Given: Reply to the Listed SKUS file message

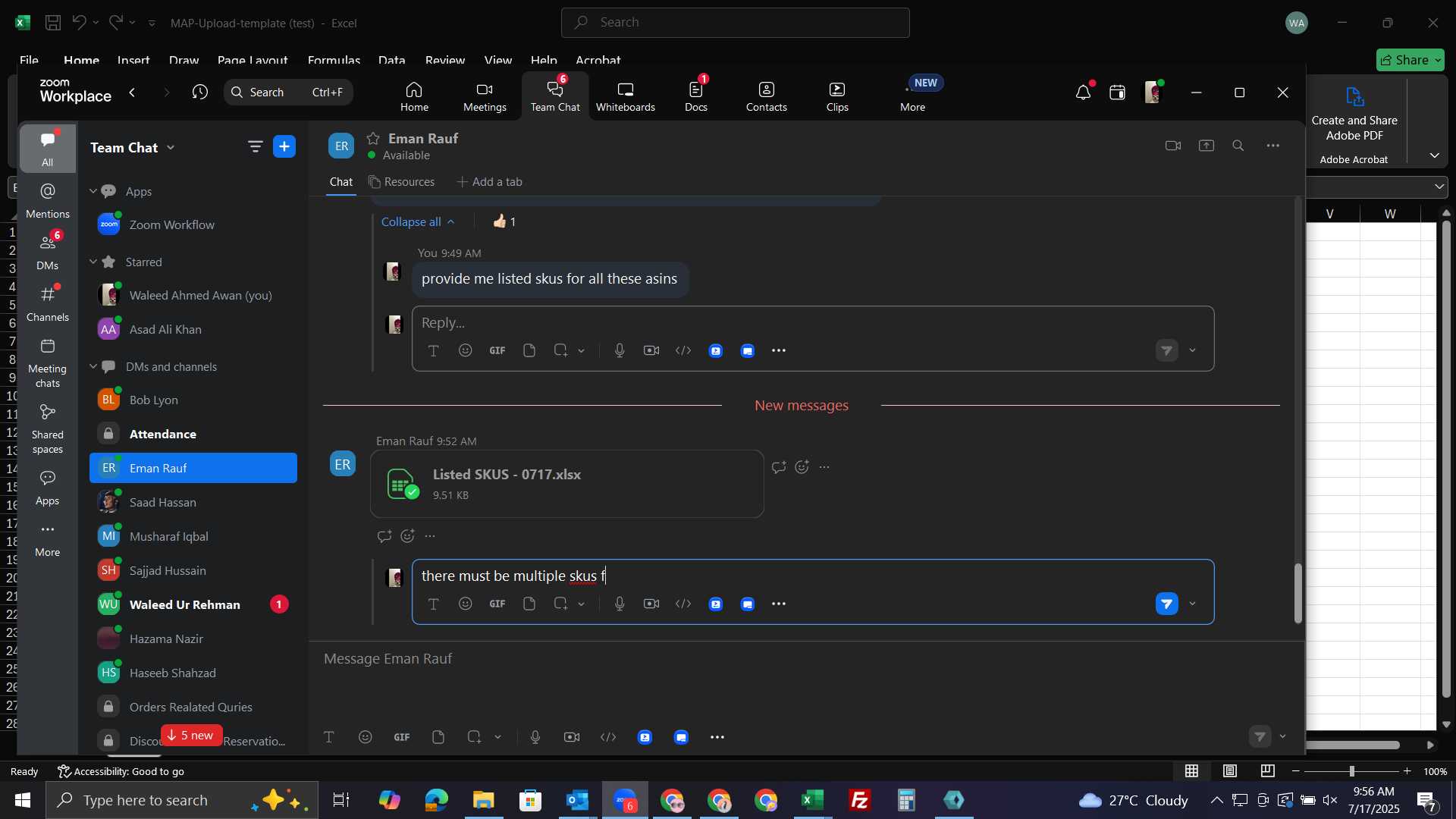Looking at the screenshot, I should tap(384, 536).
